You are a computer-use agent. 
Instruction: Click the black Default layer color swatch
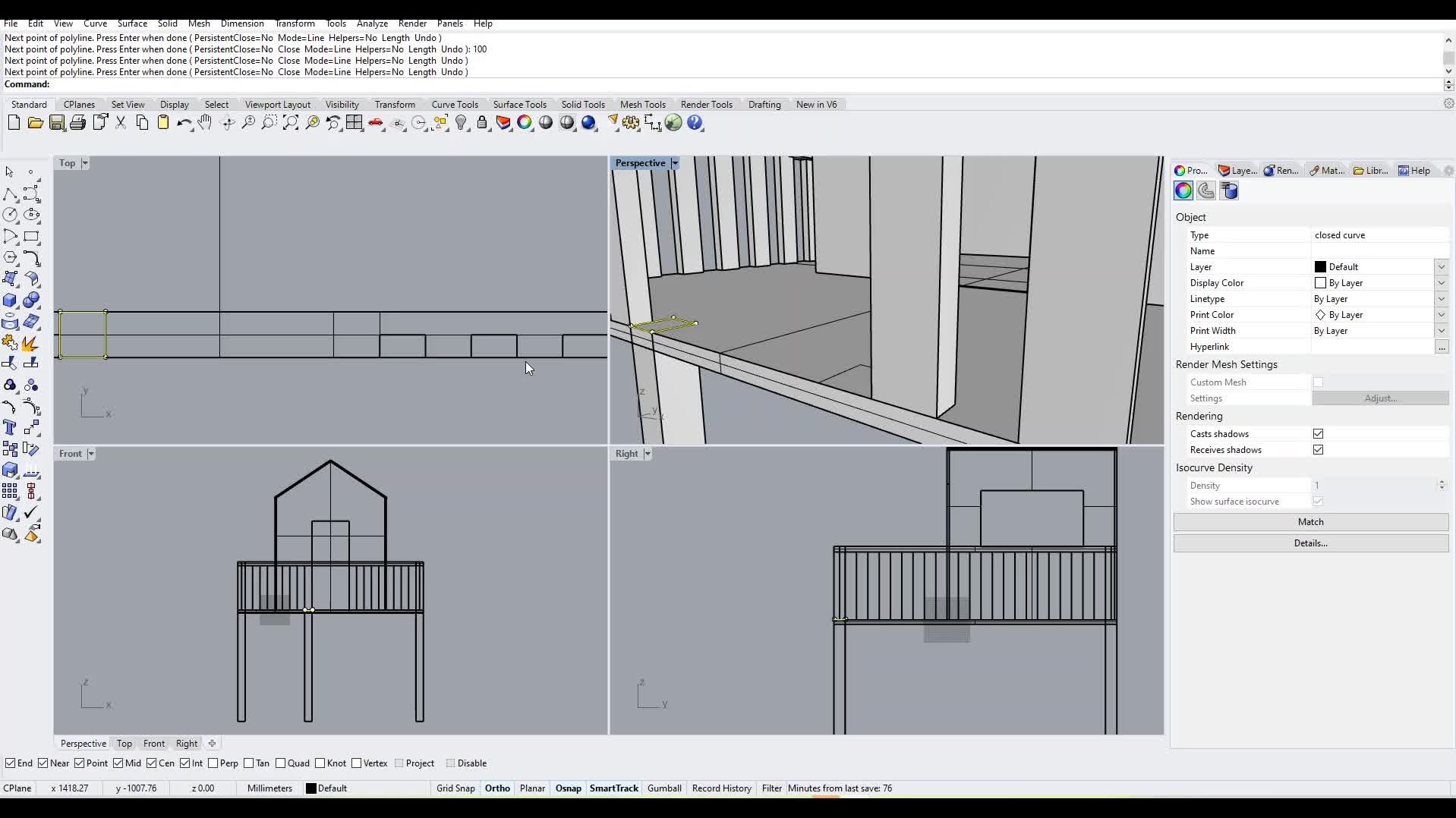[x=1320, y=267]
